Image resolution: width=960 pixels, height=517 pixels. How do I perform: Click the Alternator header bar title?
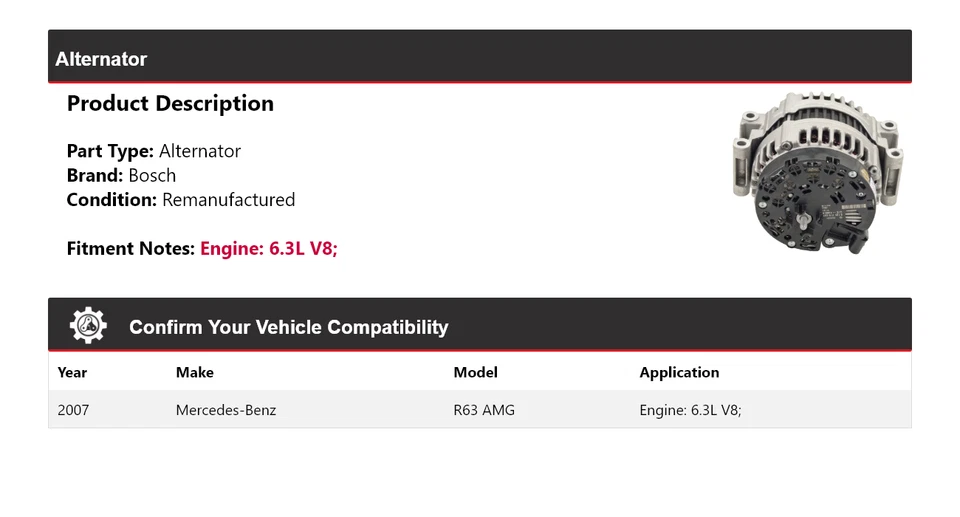[101, 59]
